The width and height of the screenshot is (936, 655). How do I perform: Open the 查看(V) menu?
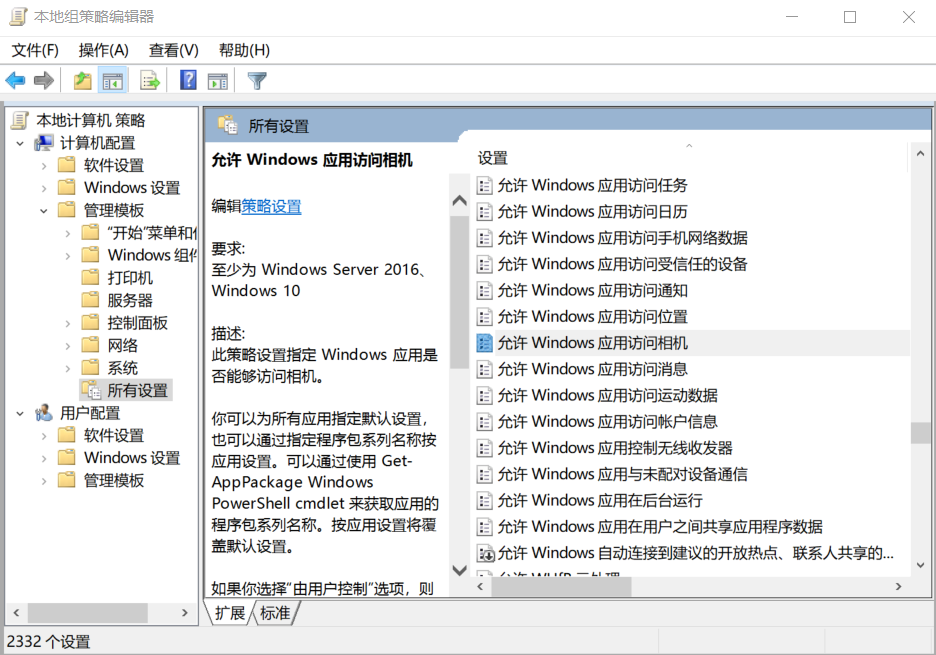[x=173, y=50]
